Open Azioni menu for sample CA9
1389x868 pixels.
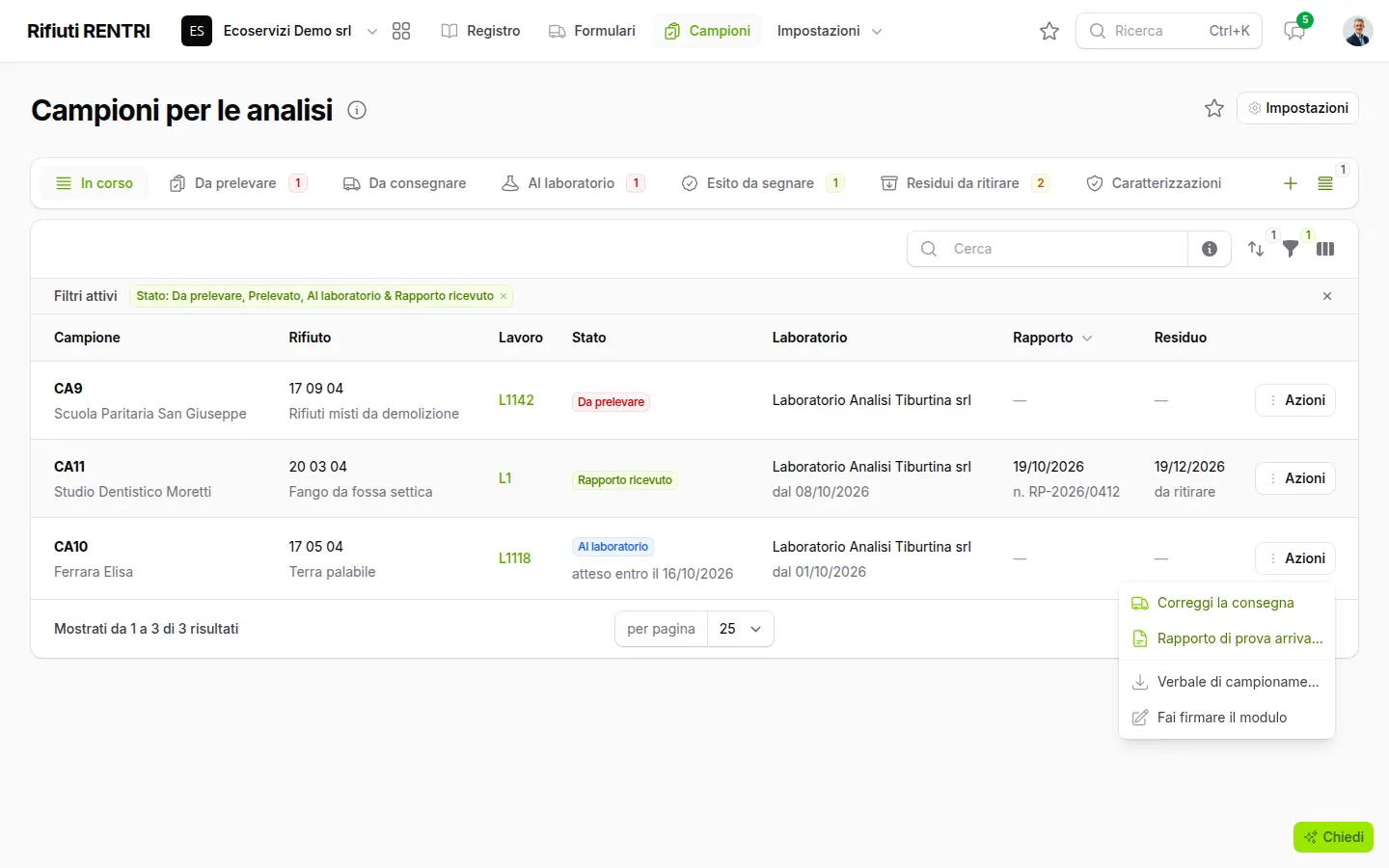point(1295,400)
